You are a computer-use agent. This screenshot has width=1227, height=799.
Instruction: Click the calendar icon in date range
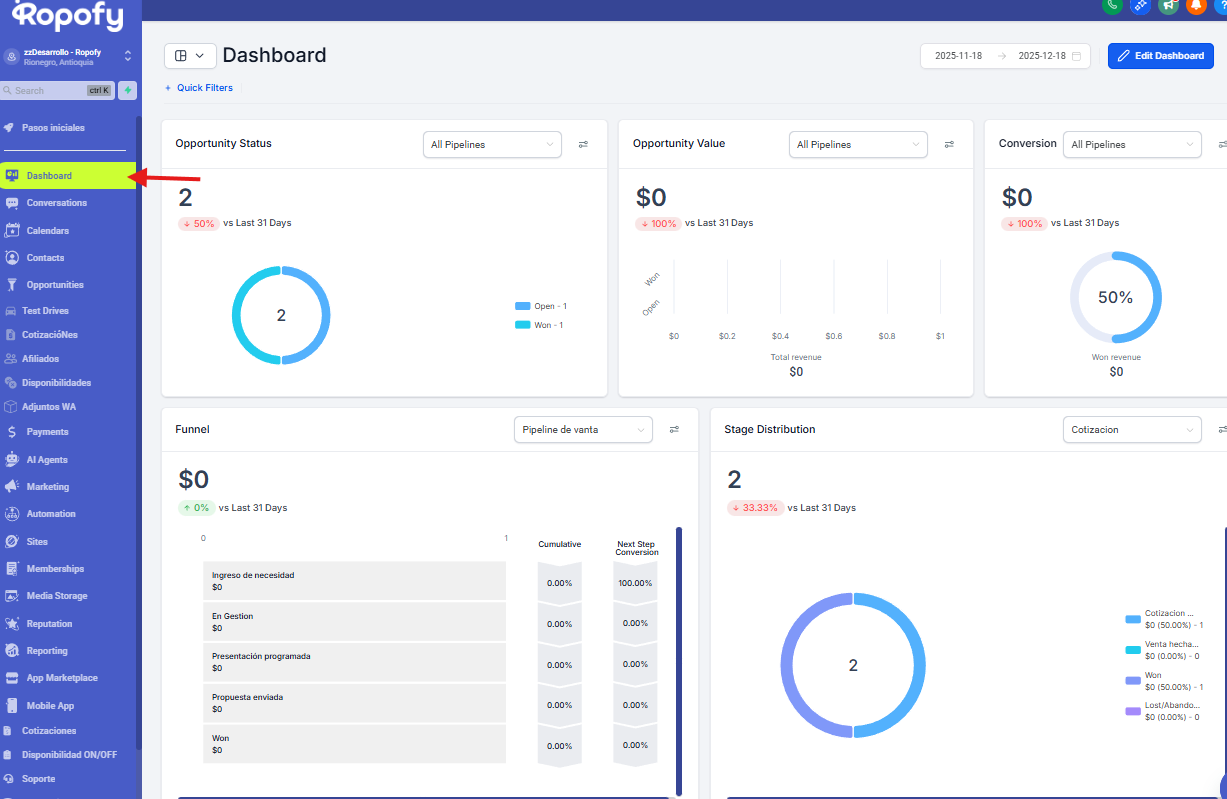pos(1076,56)
